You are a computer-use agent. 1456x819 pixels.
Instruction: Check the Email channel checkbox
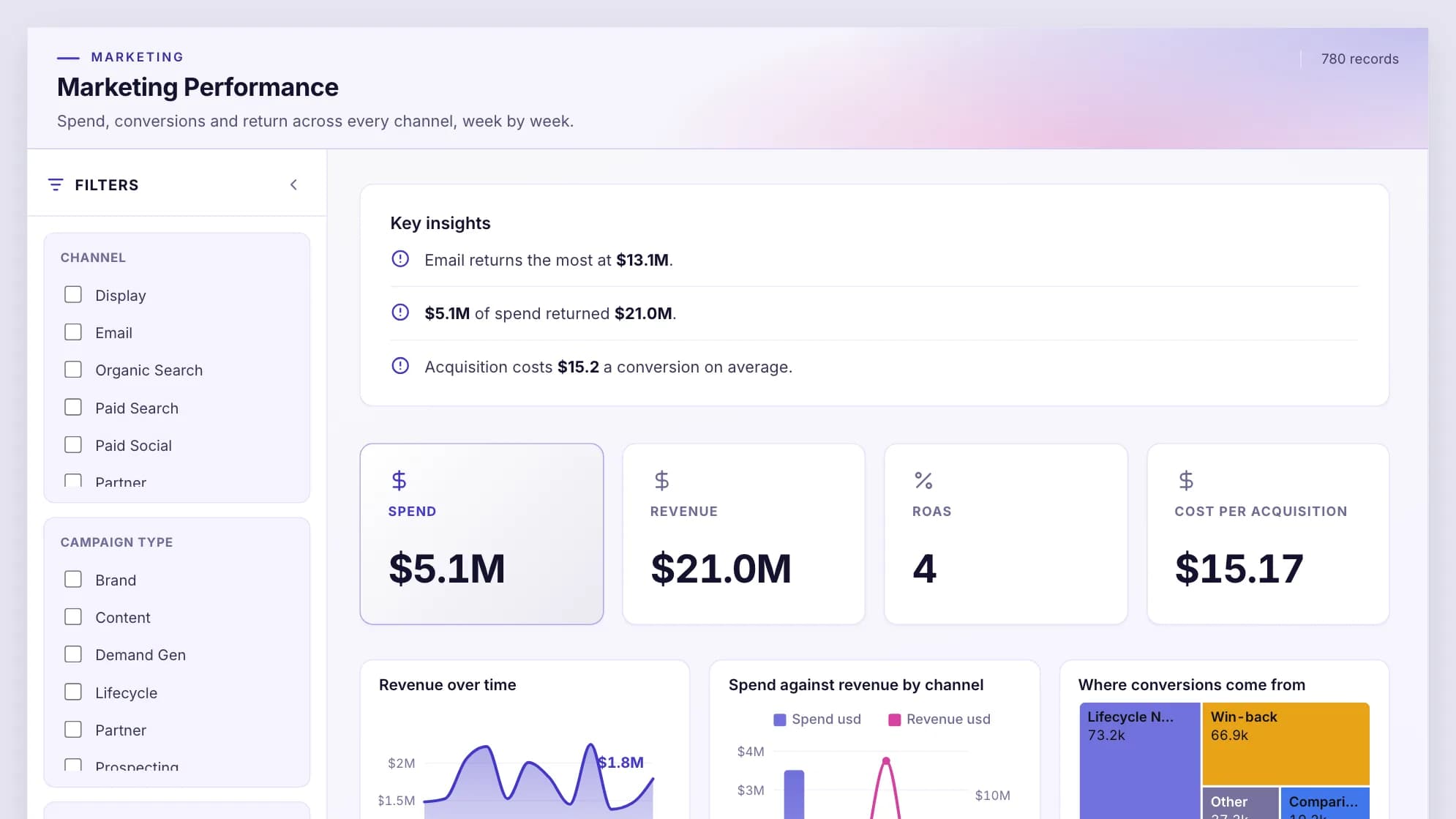[73, 332]
